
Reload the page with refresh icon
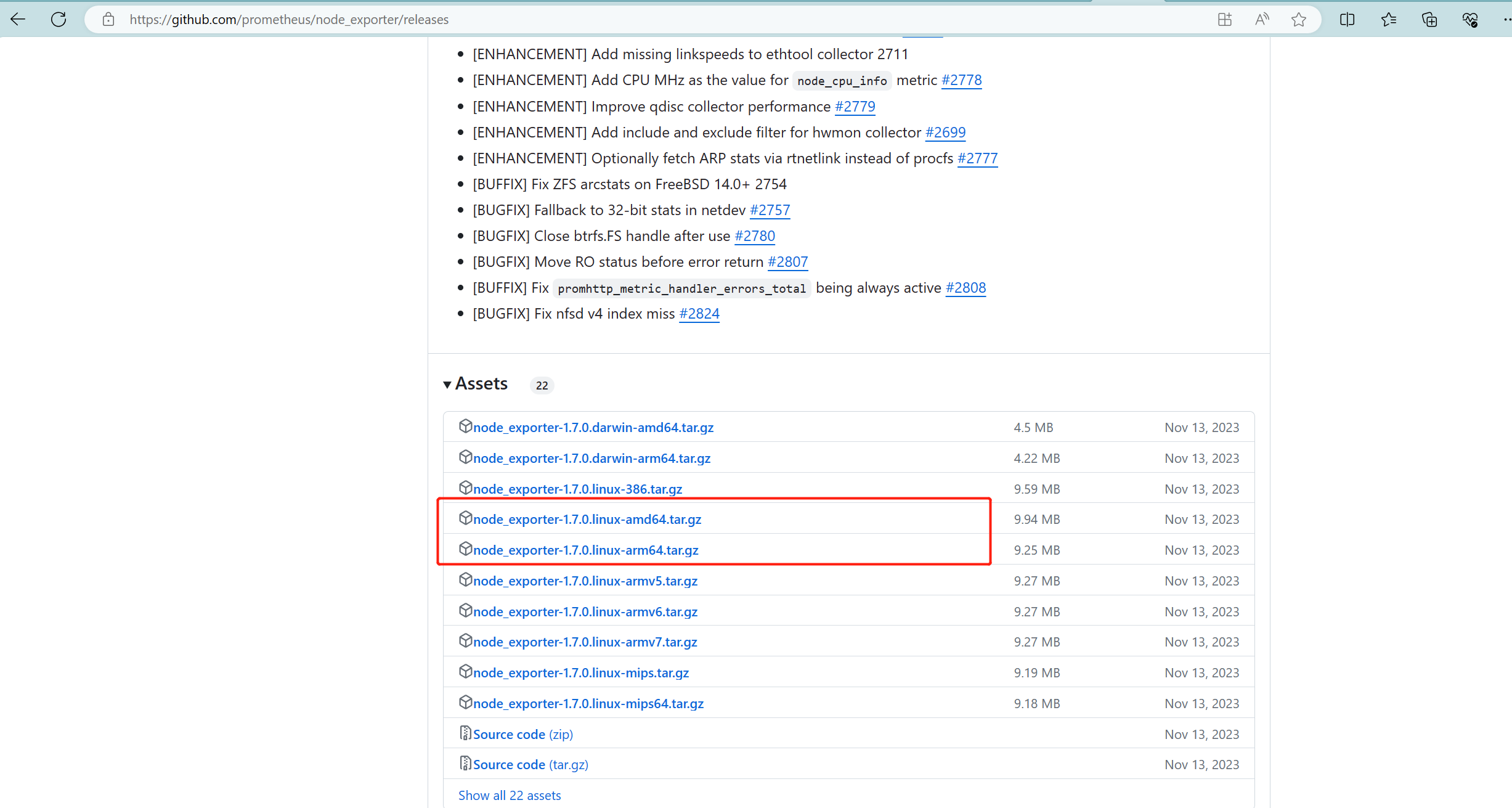pyautogui.click(x=59, y=19)
